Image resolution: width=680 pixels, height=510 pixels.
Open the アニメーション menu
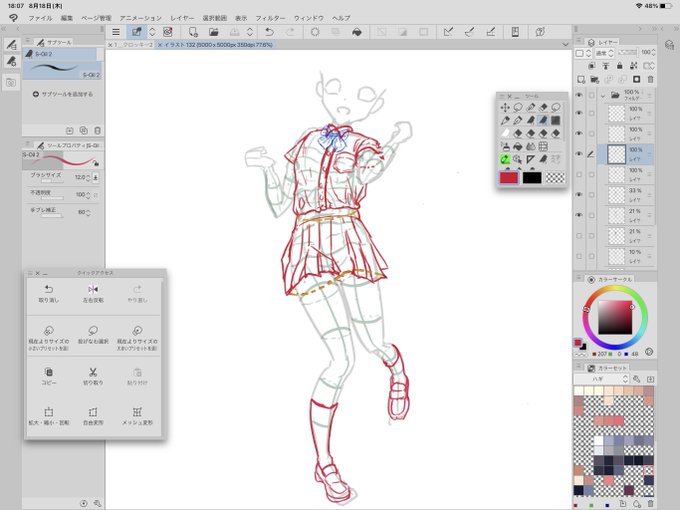coord(141,18)
